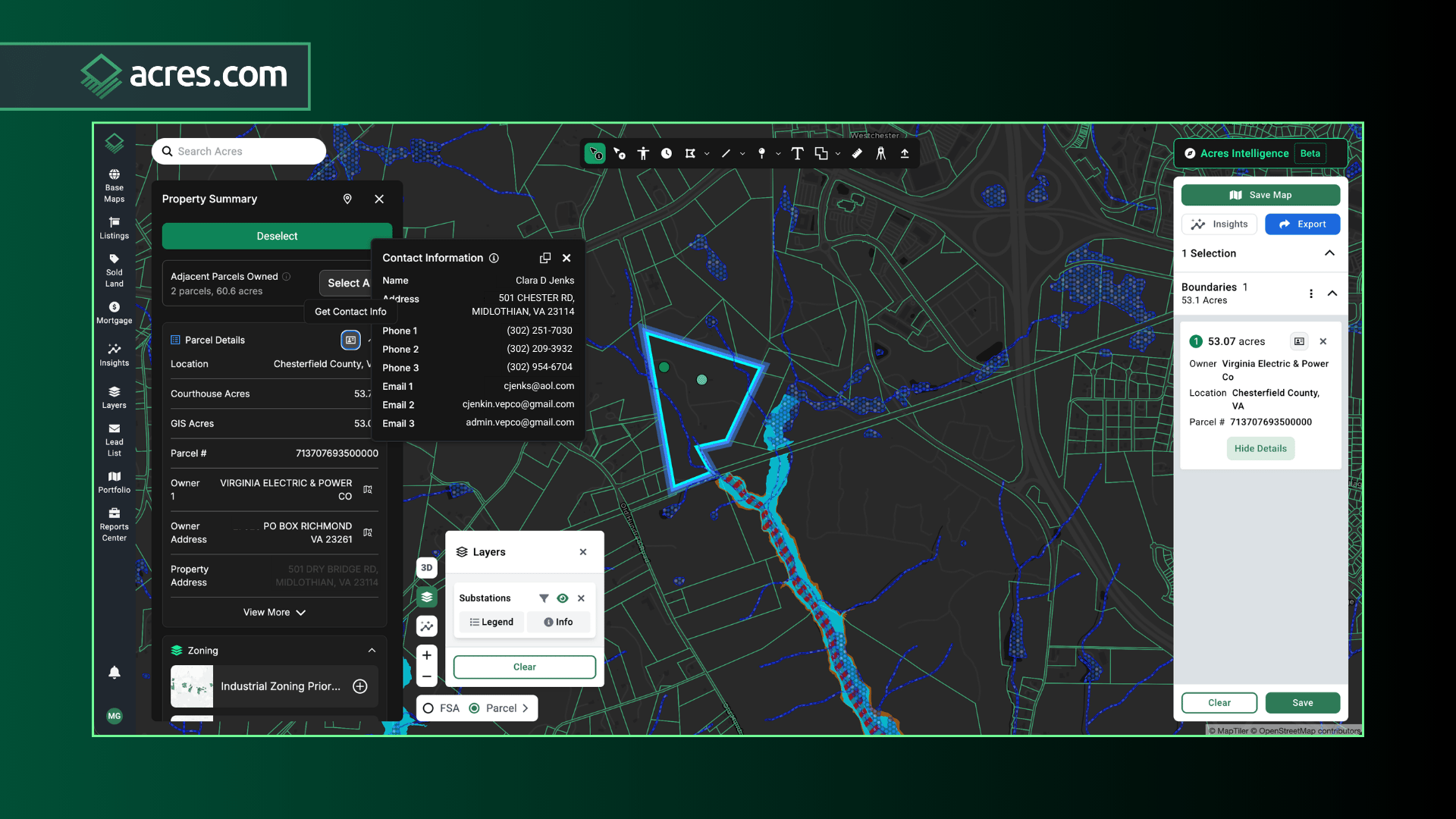Collapse the Zoning section
Screen dimensions: 1456x819
372,651
